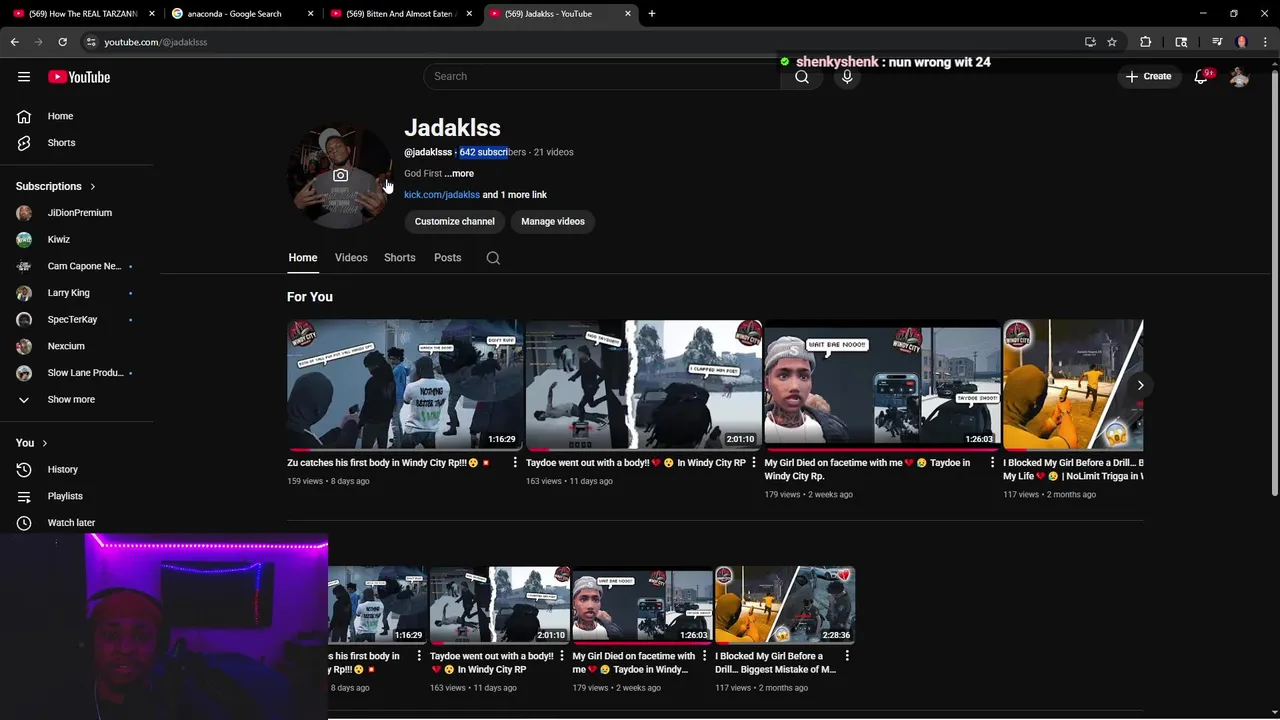This screenshot has height=720, width=1280.
Task: Select the channel Home tab
Action: tap(303, 258)
